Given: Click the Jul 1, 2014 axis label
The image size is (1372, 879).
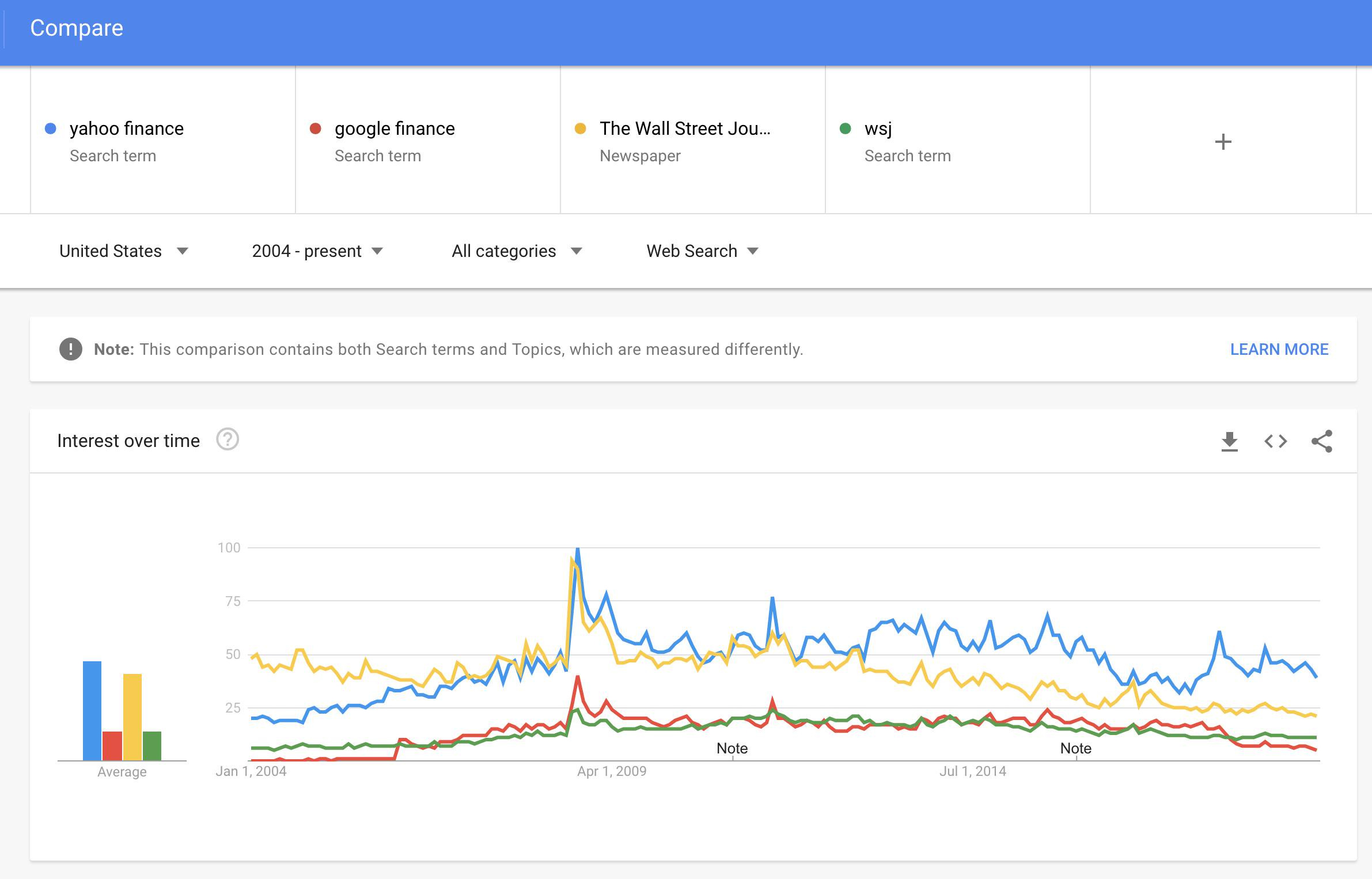Looking at the screenshot, I should [x=973, y=771].
